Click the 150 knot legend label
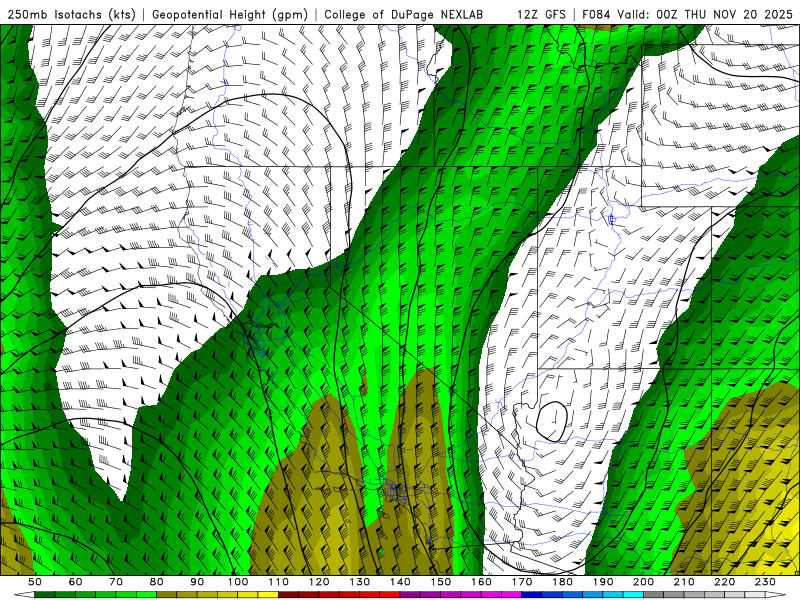The width and height of the screenshot is (800, 600). pyautogui.click(x=441, y=582)
